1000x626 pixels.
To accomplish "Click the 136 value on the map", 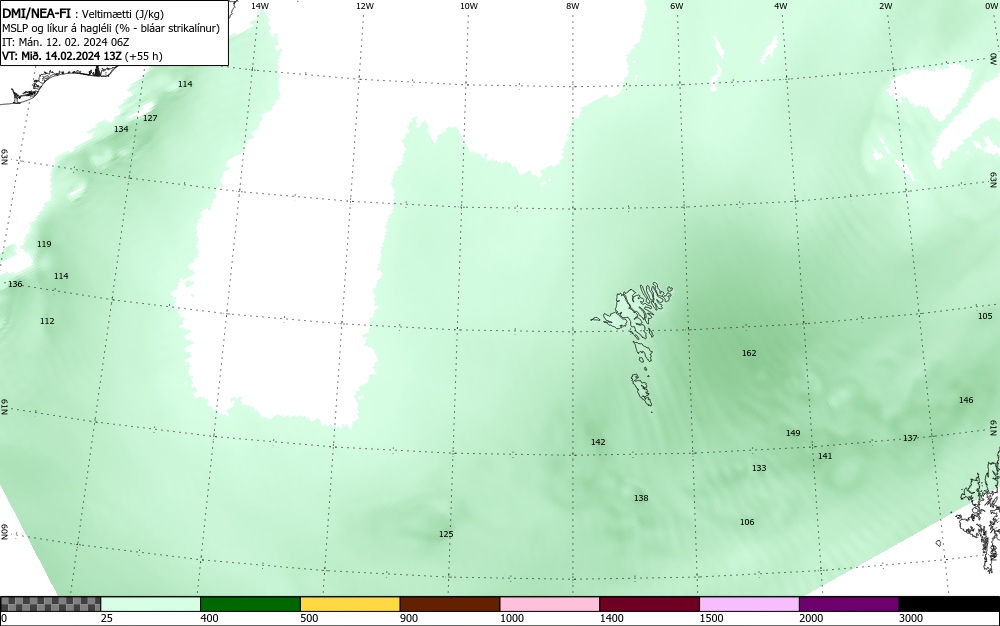I will pyautogui.click(x=15, y=284).
